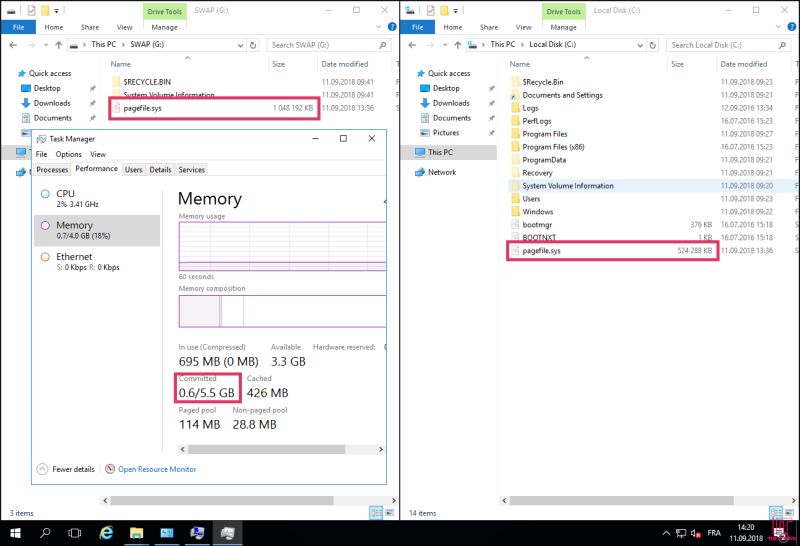
Task: Open Resource Monitor link
Action: click(x=157, y=469)
